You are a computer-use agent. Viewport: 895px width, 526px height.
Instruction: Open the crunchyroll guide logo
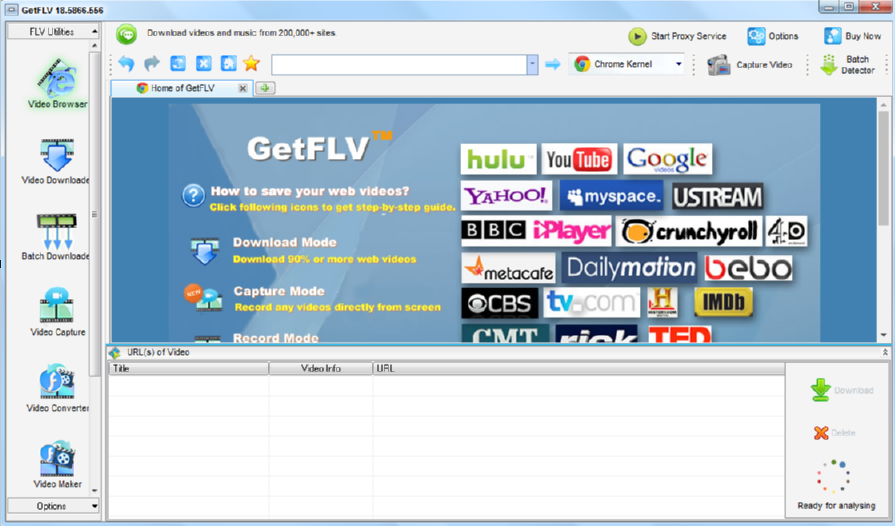[689, 231]
